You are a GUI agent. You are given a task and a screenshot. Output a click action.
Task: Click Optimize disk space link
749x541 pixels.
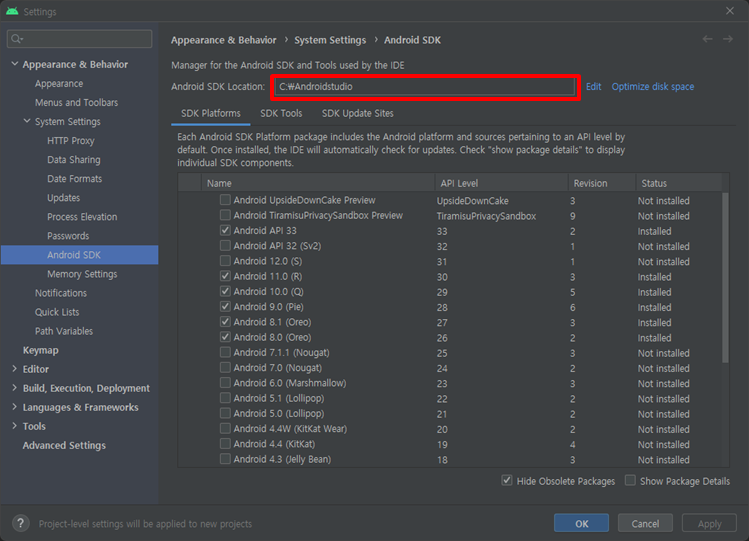tap(653, 86)
